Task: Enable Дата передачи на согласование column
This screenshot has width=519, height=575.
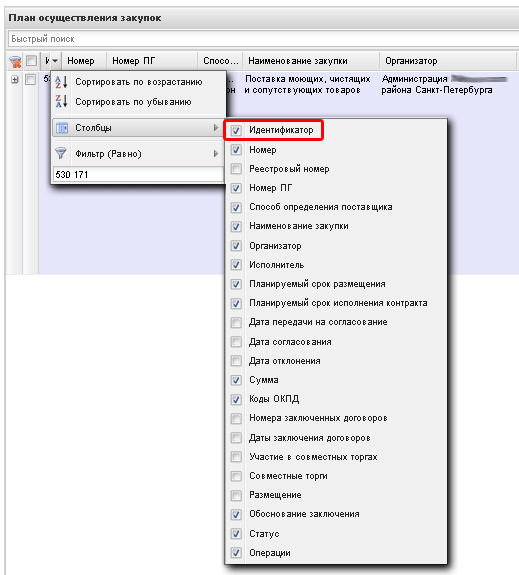Action: (x=236, y=322)
